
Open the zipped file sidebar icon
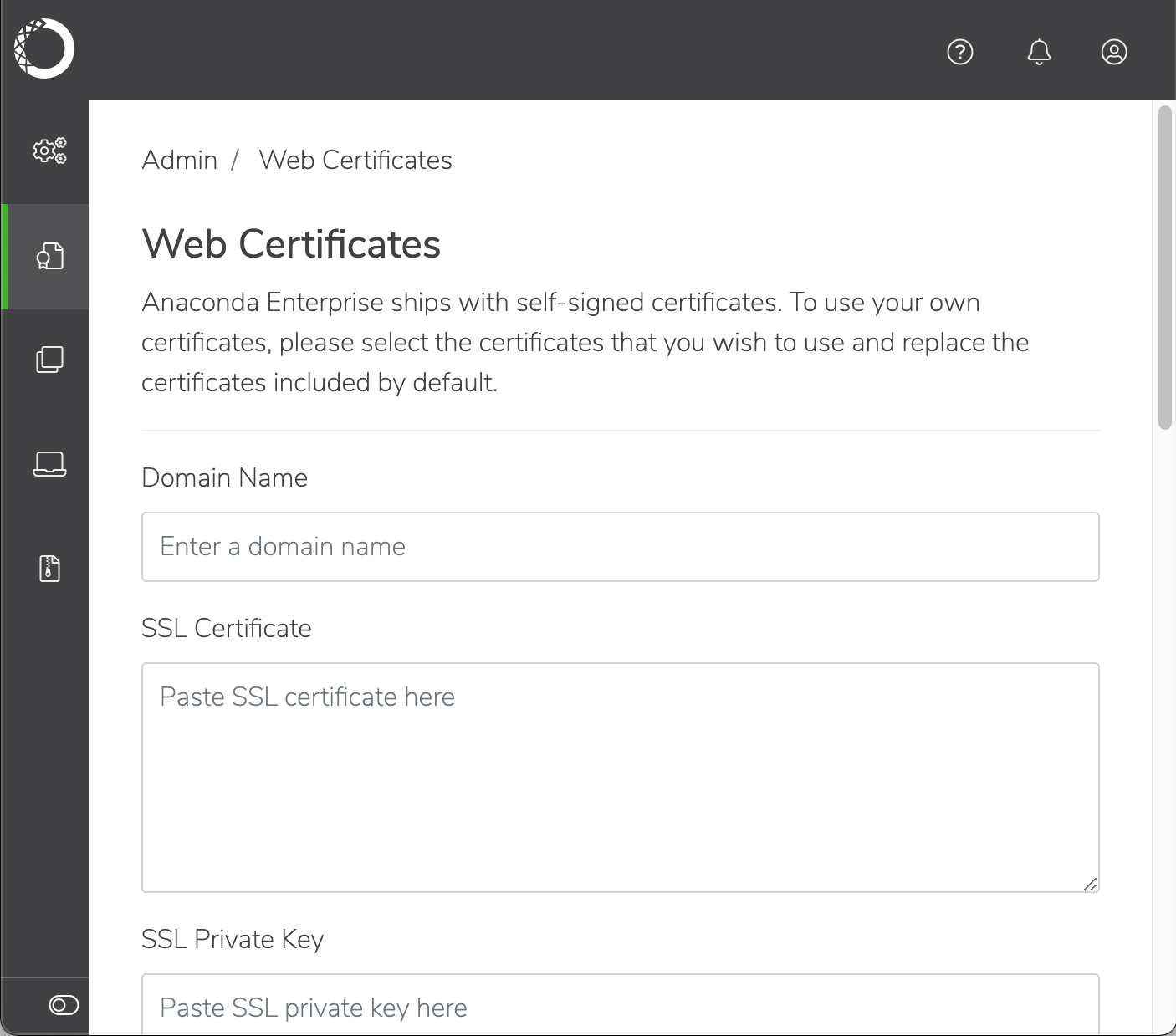[49, 569]
